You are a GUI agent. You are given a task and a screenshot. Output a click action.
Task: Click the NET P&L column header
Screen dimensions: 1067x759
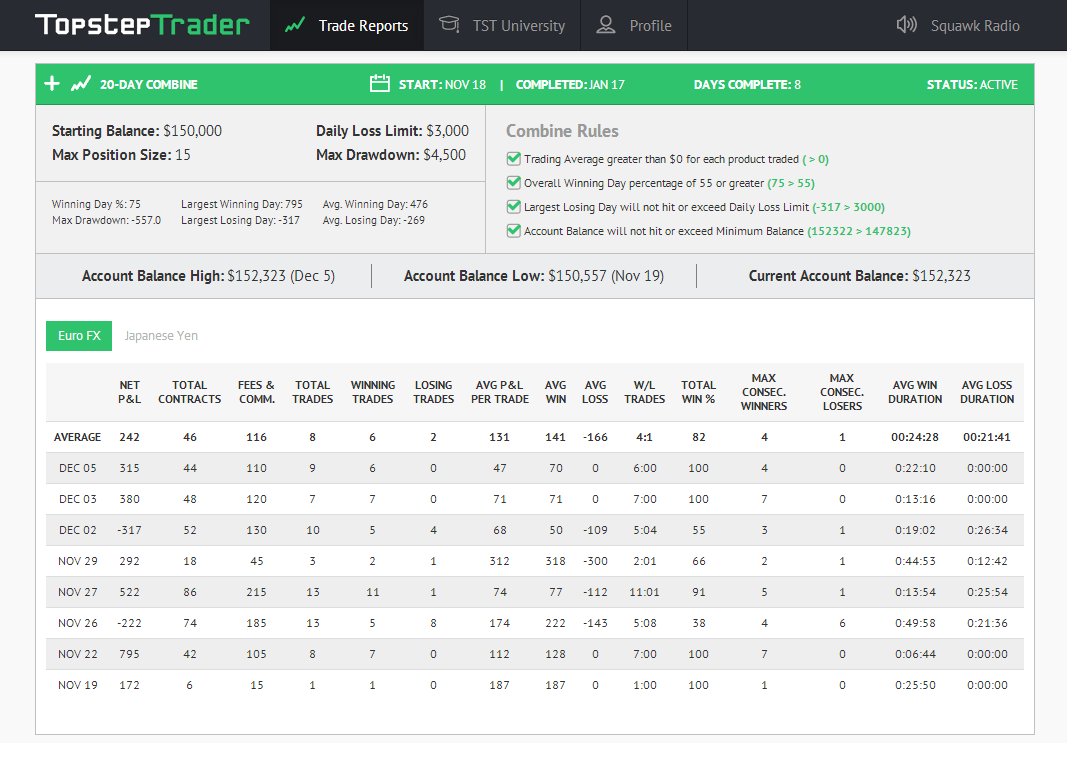[x=129, y=392]
